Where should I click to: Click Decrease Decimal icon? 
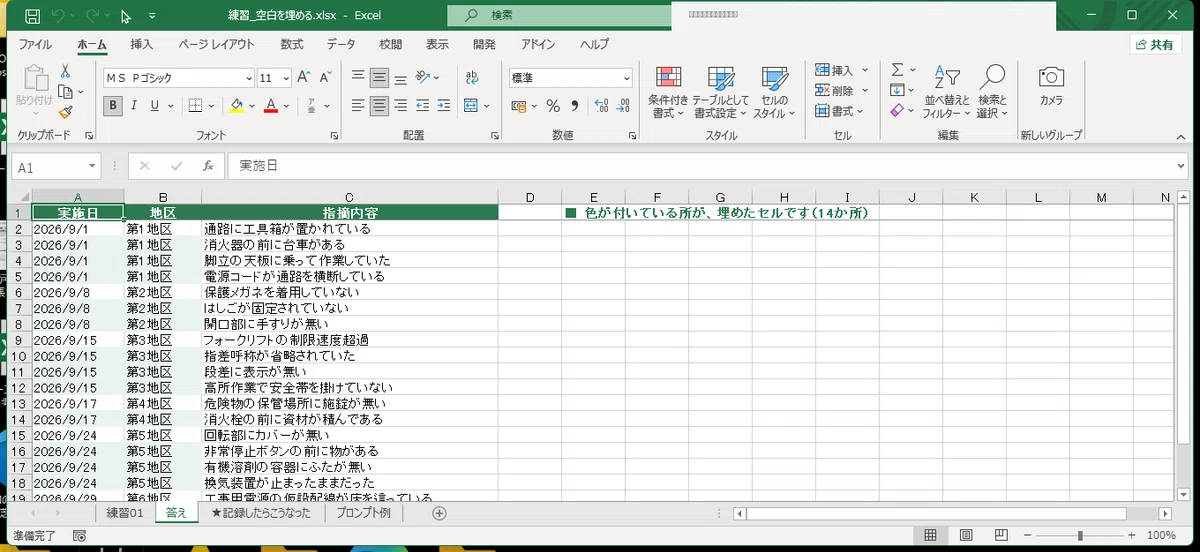tap(623, 106)
